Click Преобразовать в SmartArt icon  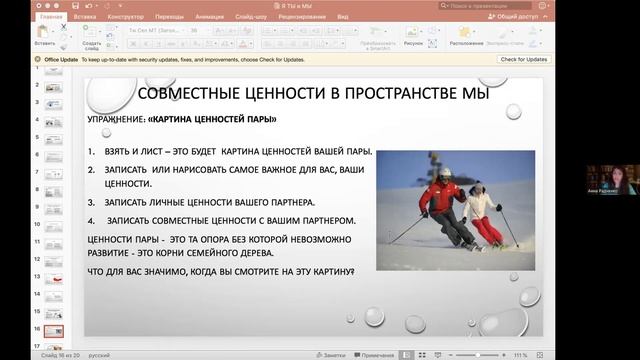coord(375,31)
